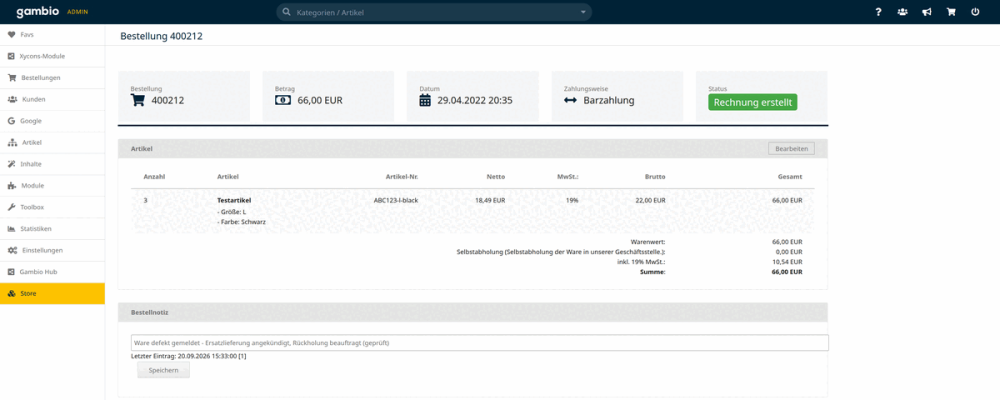This screenshot has height=400, width=1000.
Task: Click the Google G icon in sidebar
Action: tap(11, 121)
